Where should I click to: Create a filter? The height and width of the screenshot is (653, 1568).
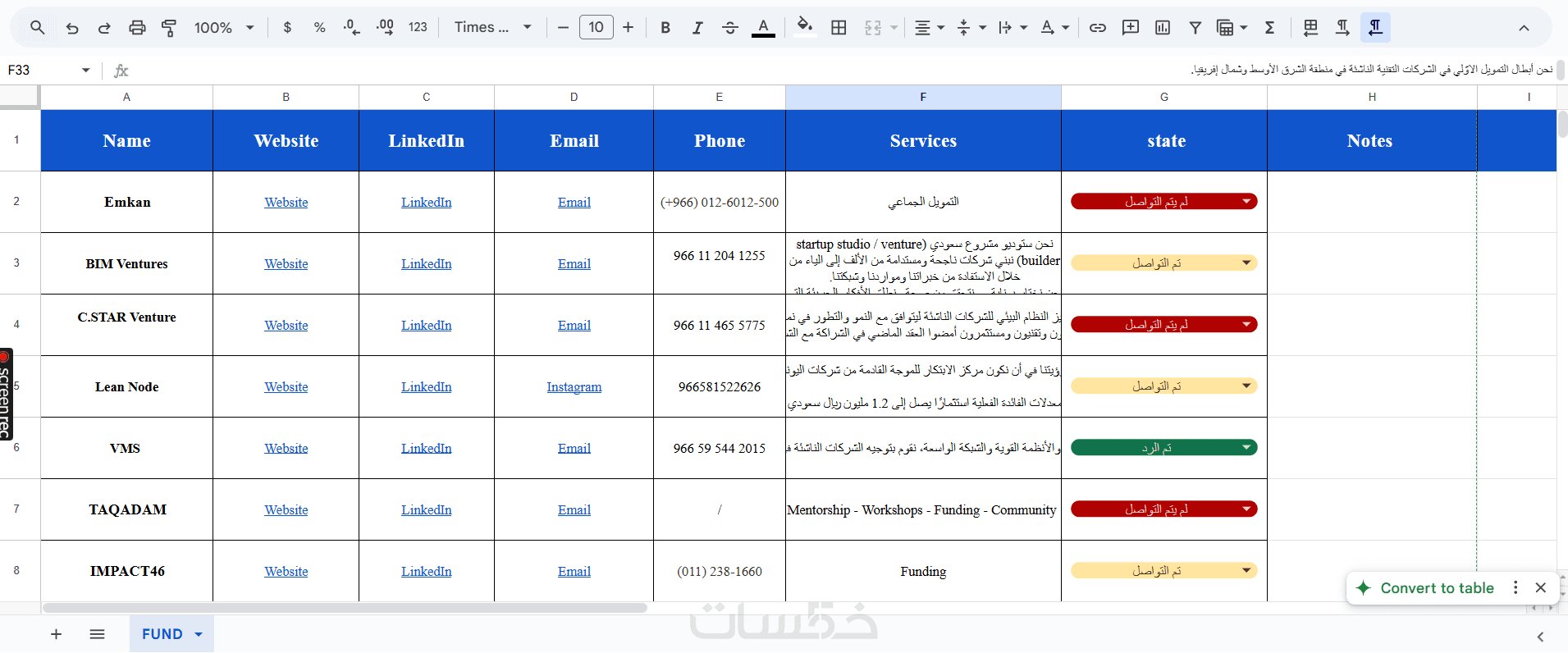[1195, 28]
